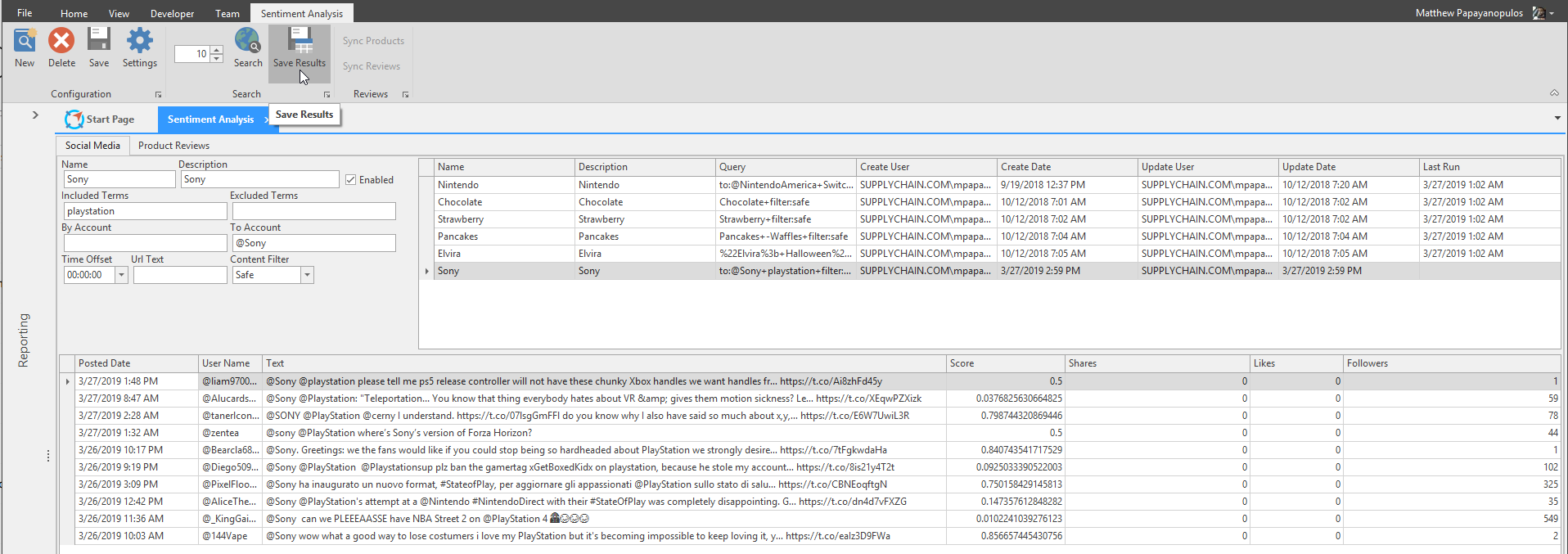
Task: Click the Delete configuration icon
Action: click(x=61, y=40)
